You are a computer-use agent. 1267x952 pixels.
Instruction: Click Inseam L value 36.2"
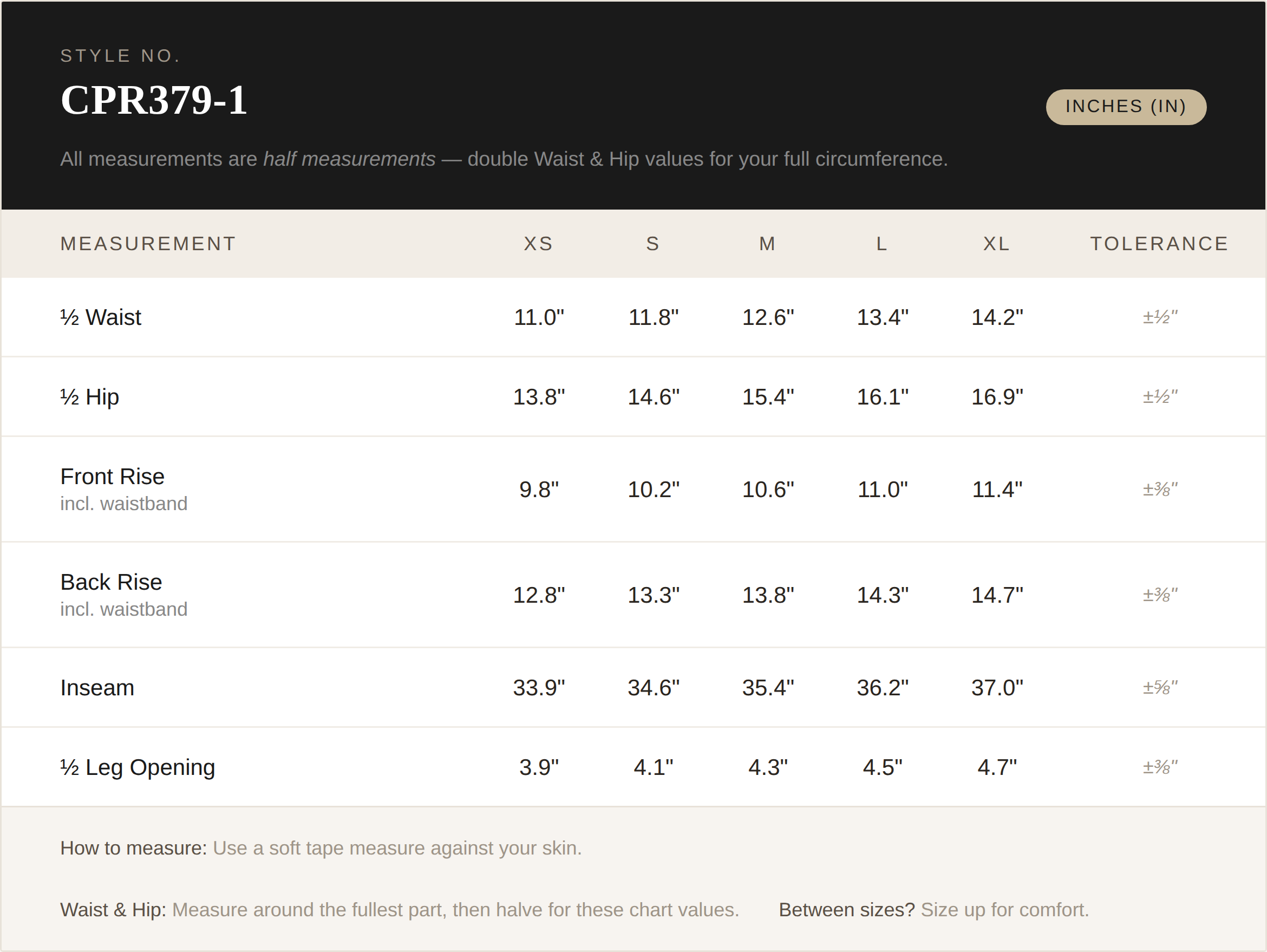tap(882, 687)
